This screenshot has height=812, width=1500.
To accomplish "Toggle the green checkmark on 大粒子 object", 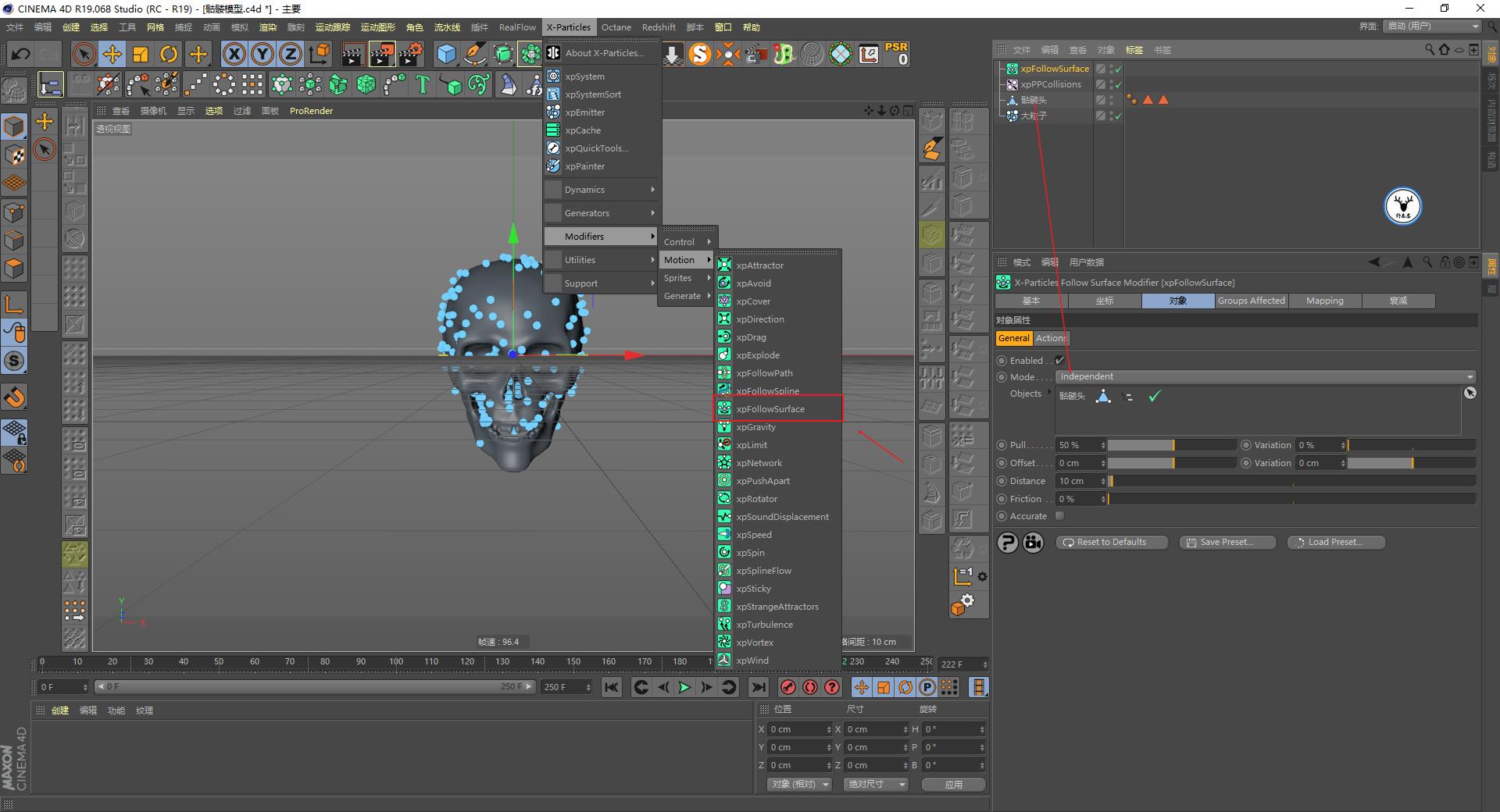I will (1118, 115).
